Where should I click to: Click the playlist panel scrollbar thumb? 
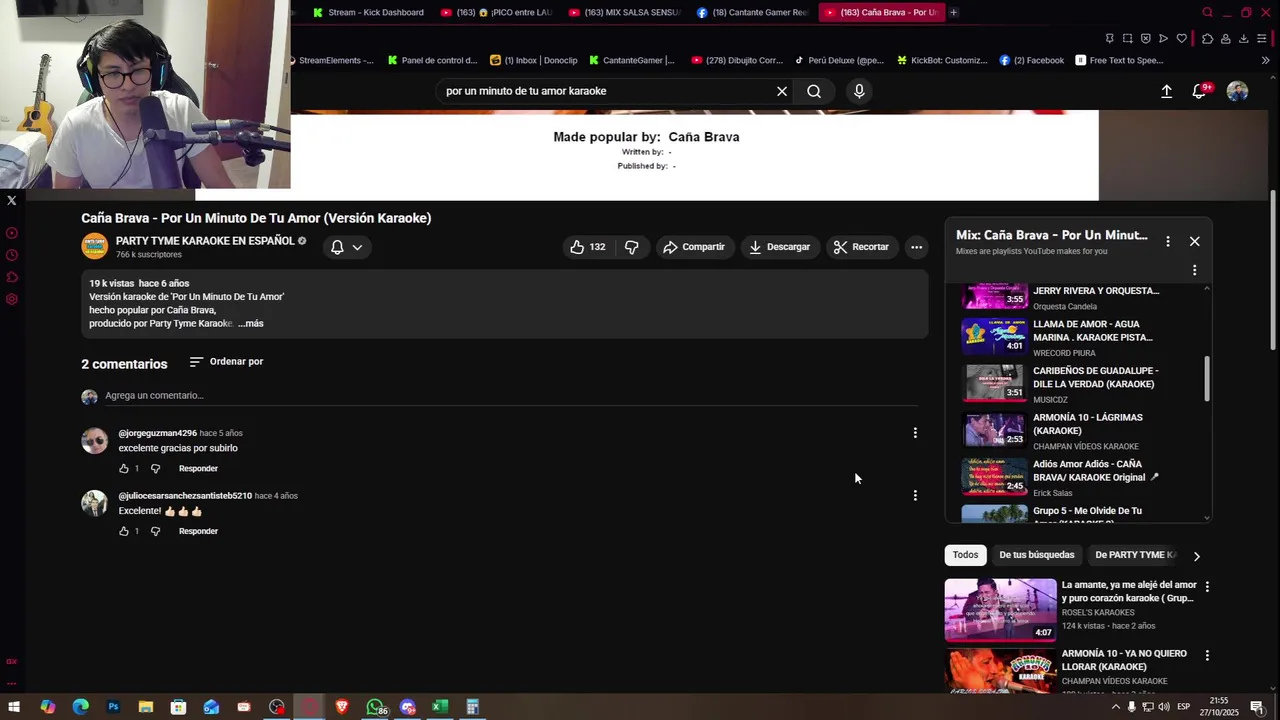click(1206, 378)
